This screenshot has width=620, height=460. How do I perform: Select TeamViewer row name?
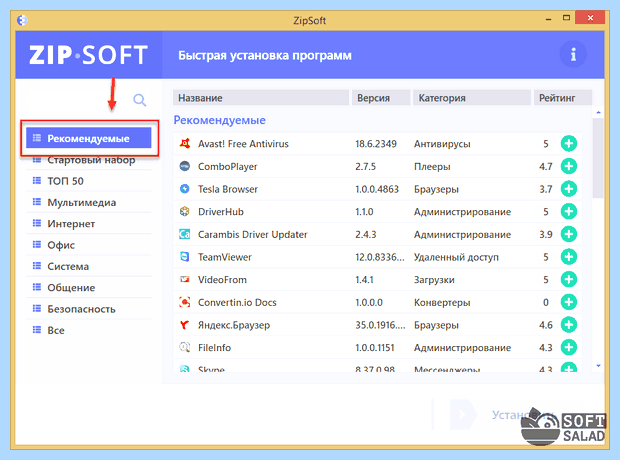(x=225, y=257)
